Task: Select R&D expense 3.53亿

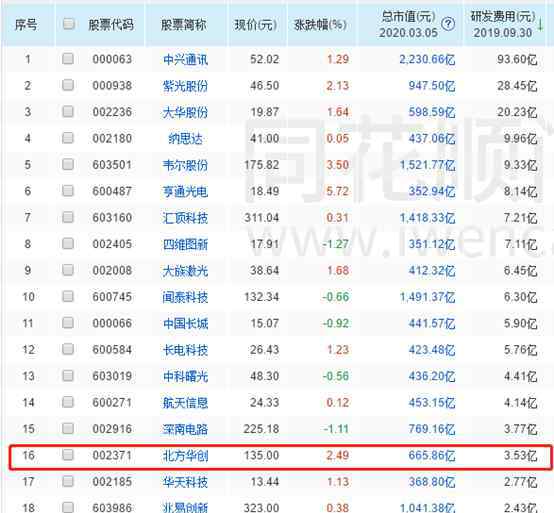Action: [520, 455]
